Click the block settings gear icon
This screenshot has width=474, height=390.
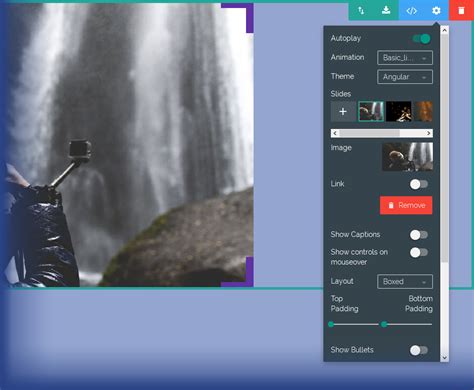pos(436,11)
